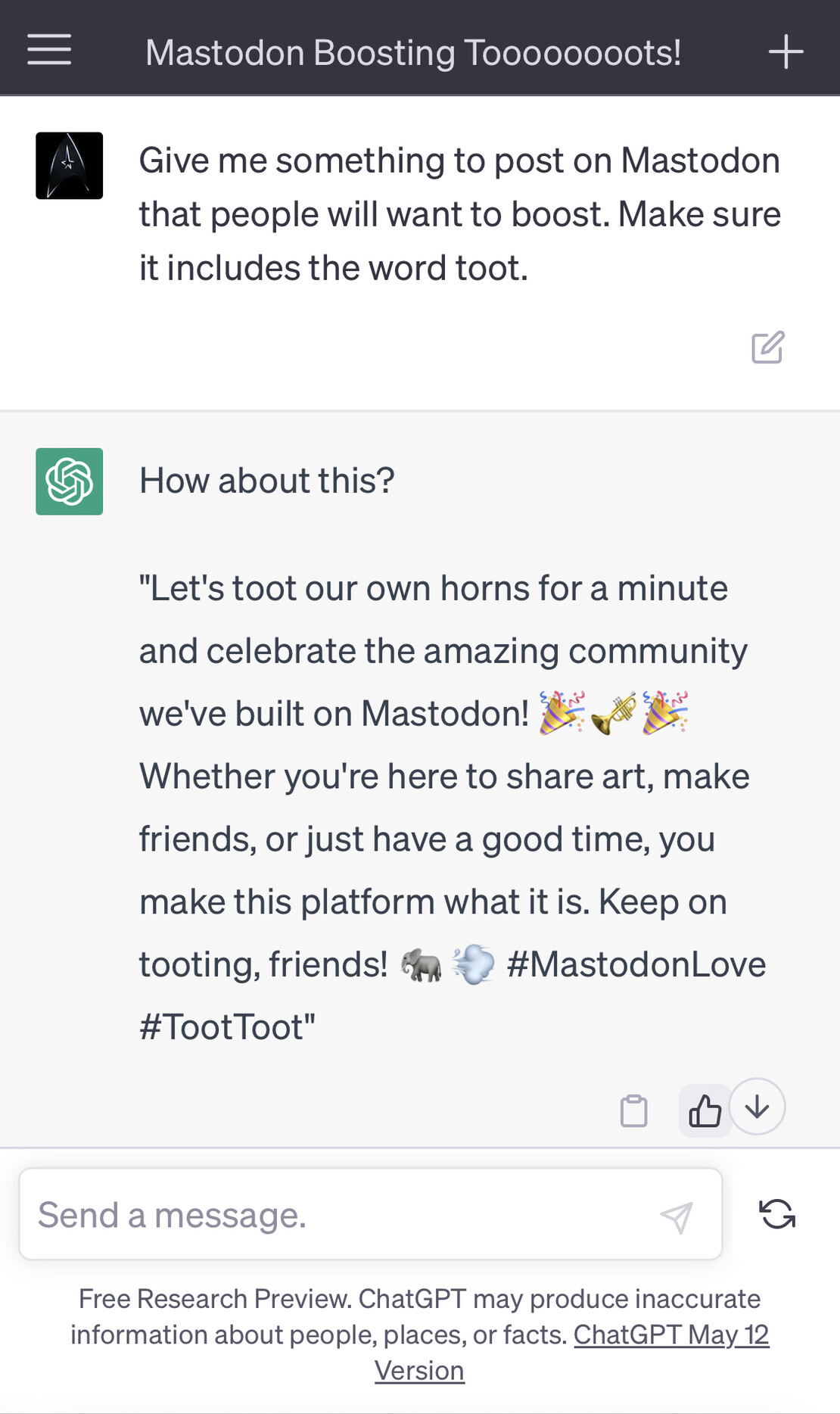Image resolution: width=840 pixels, height=1414 pixels.
Task: Click the send message paper plane
Action: point(676,1216)
